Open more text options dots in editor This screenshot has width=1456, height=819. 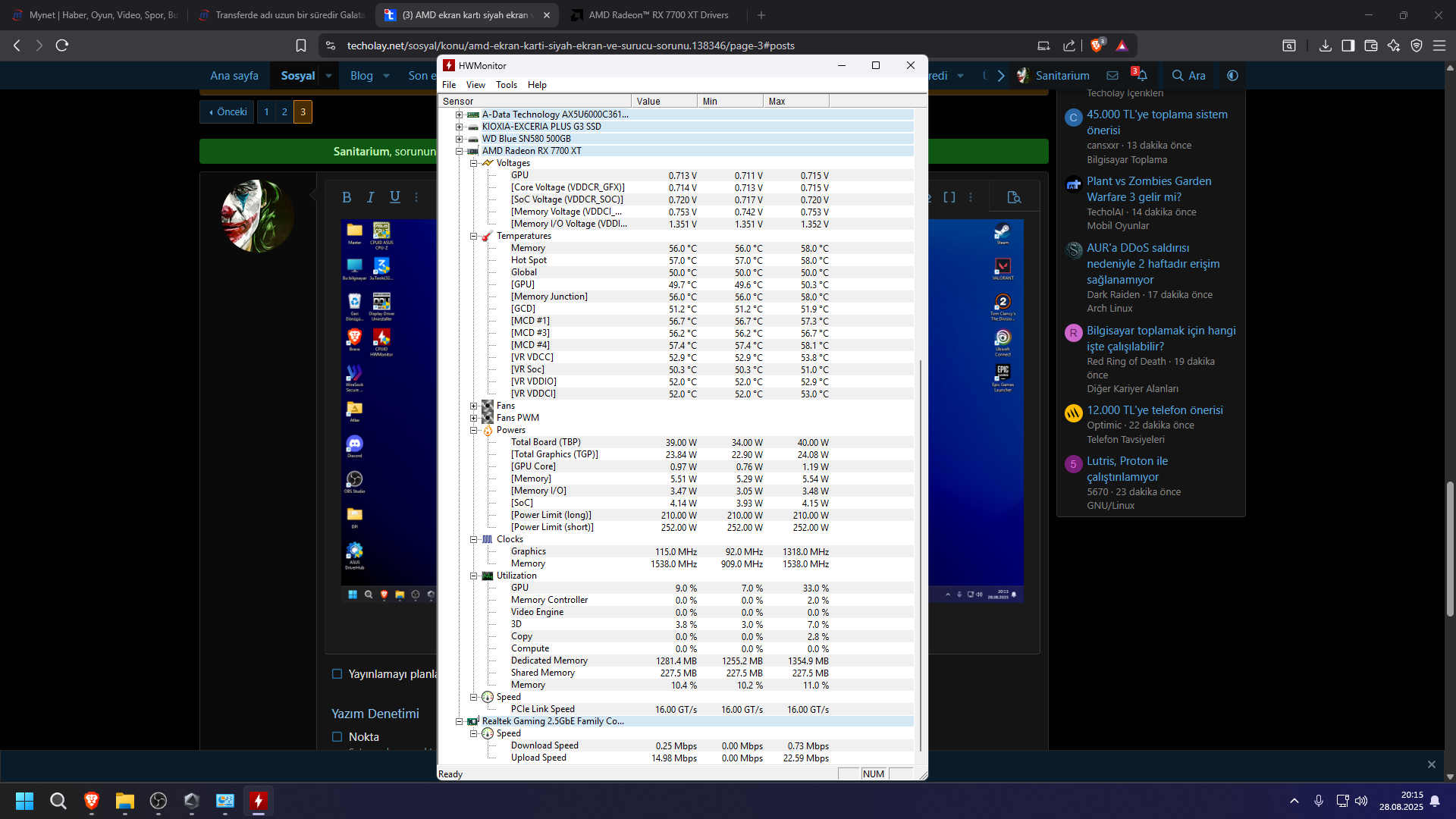click(x=416, y=197)
